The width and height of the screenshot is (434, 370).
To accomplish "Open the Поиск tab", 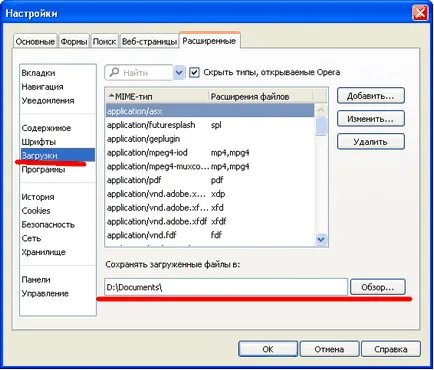I will (104, 42).
